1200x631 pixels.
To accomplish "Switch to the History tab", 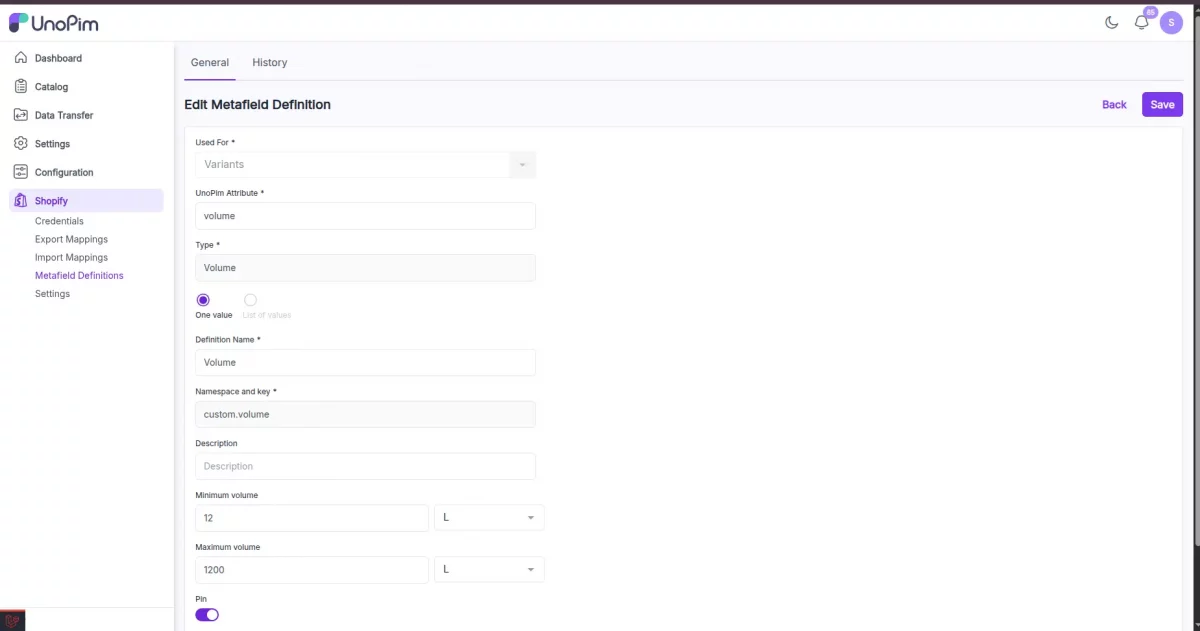I will point(269,62).
